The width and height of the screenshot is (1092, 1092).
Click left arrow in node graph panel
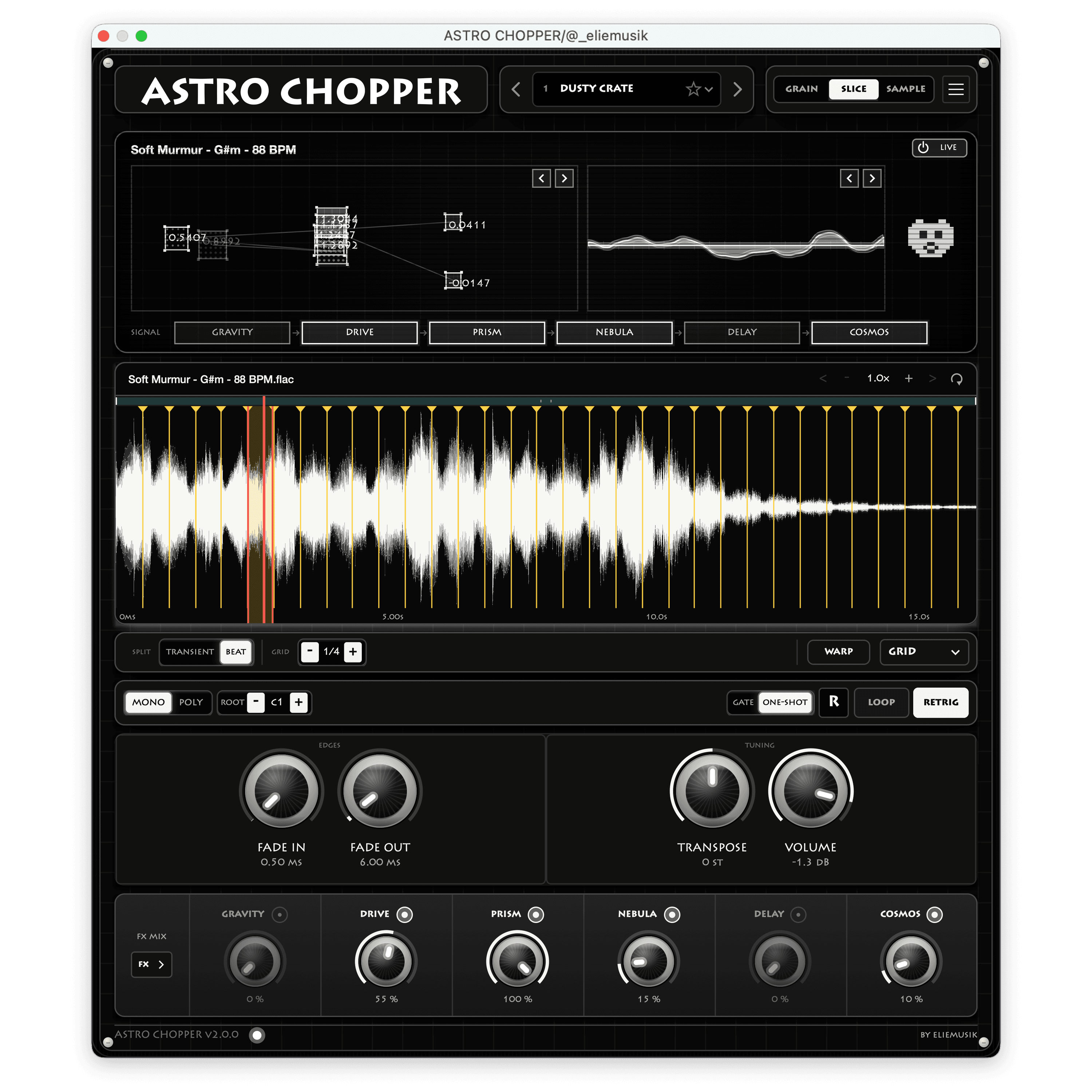[542, 179]
